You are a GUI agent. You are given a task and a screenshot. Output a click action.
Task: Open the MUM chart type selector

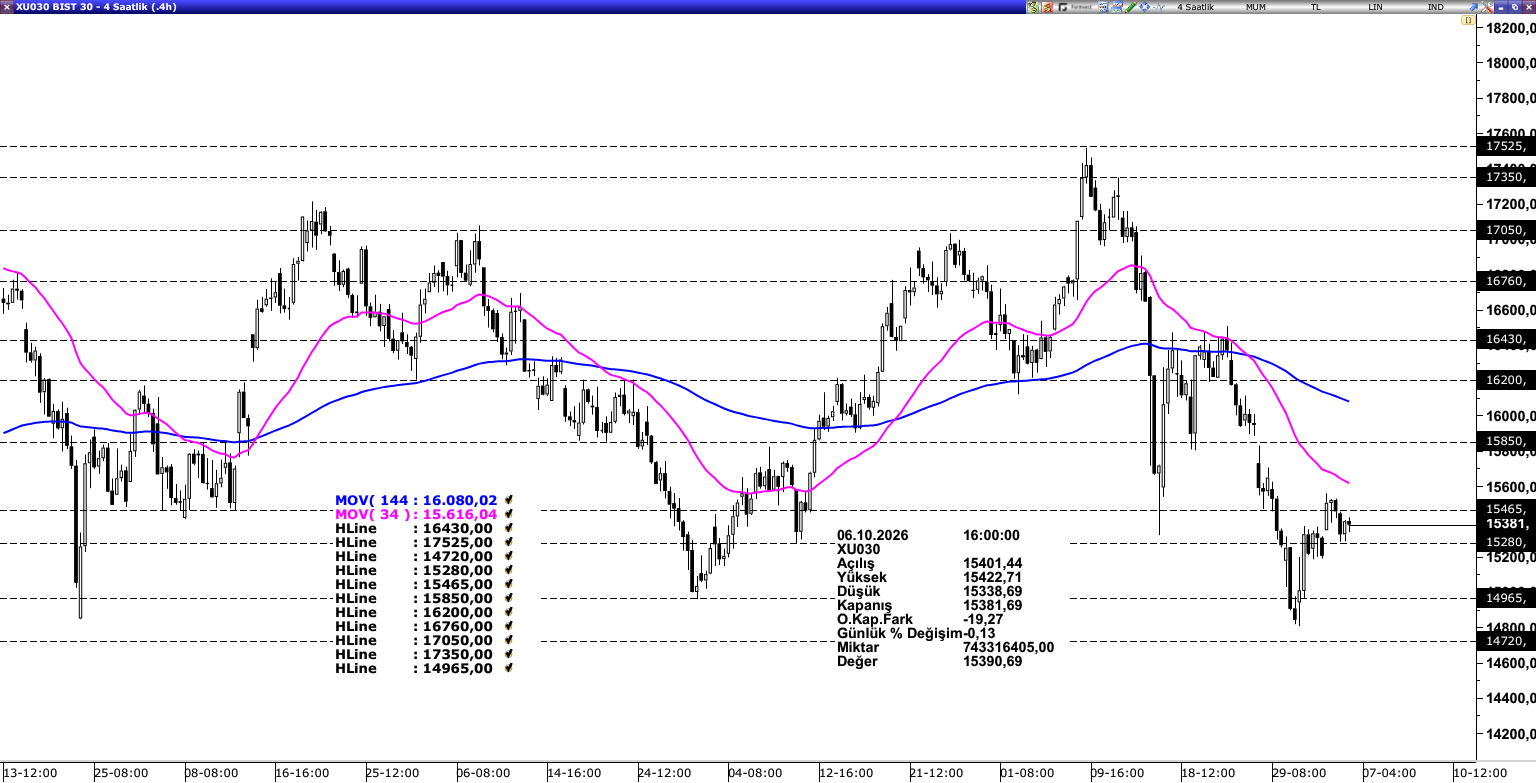[1255, 7]
